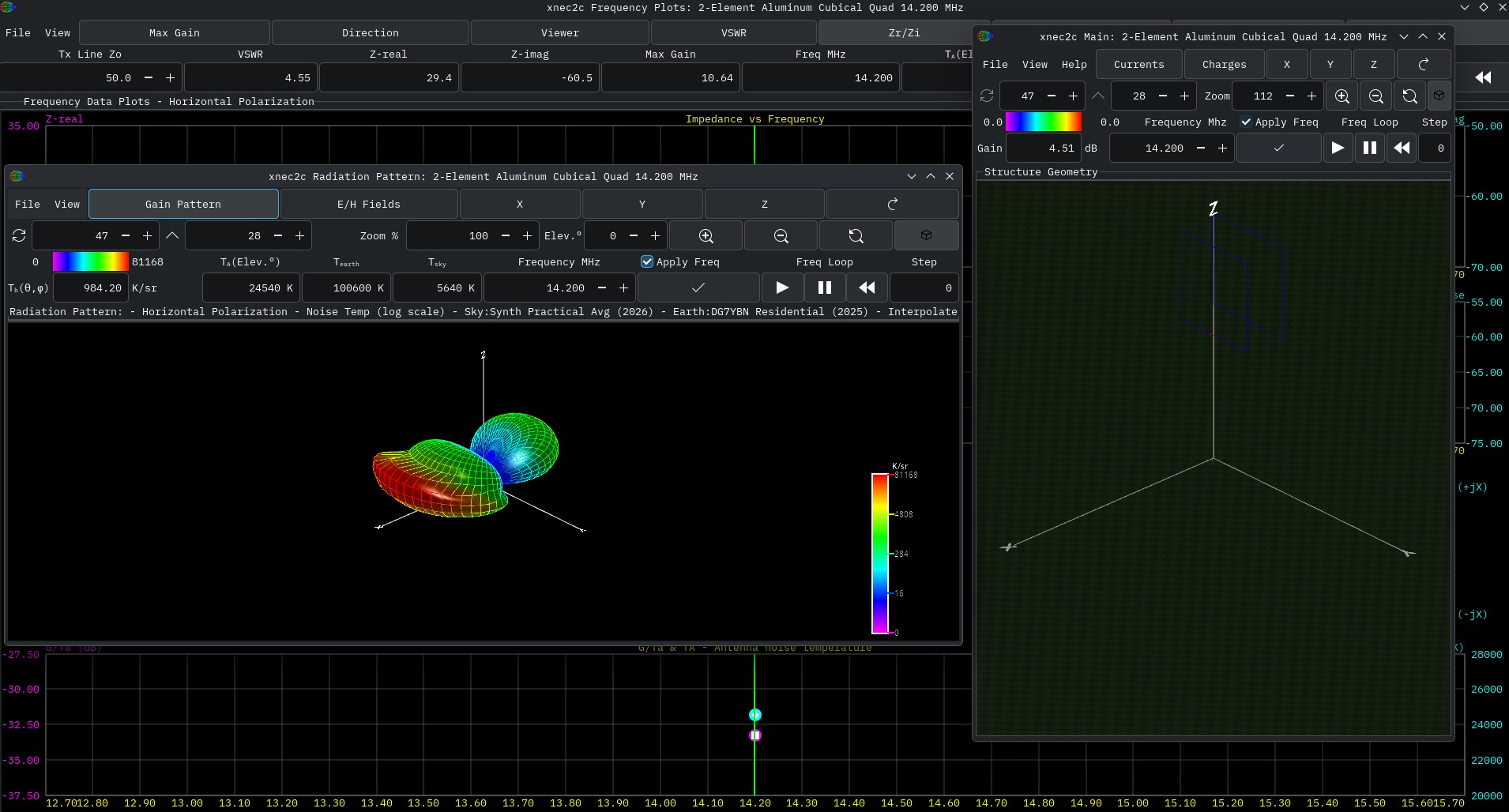Click the Tb value field 984.20
This screenshot has width=1509, height=812.
[90, 288]
